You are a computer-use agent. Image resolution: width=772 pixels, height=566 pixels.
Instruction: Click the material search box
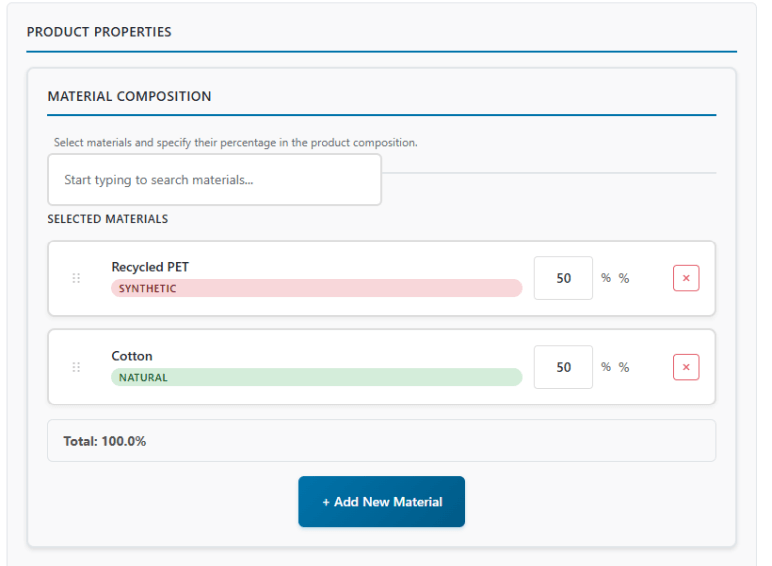point(214,180)
